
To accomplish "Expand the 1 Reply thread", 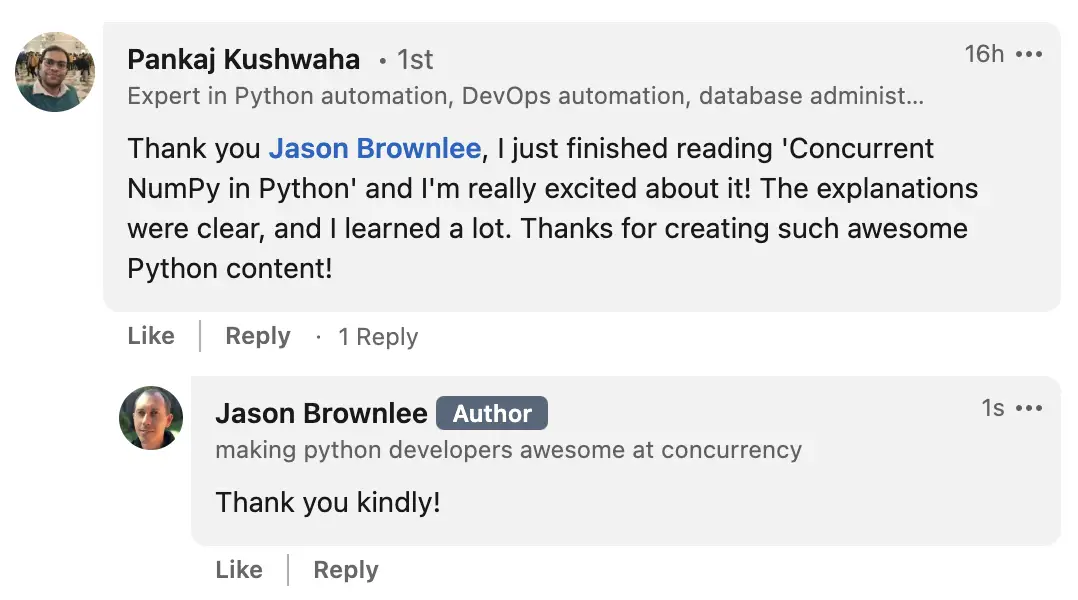I will click(378, 337).
